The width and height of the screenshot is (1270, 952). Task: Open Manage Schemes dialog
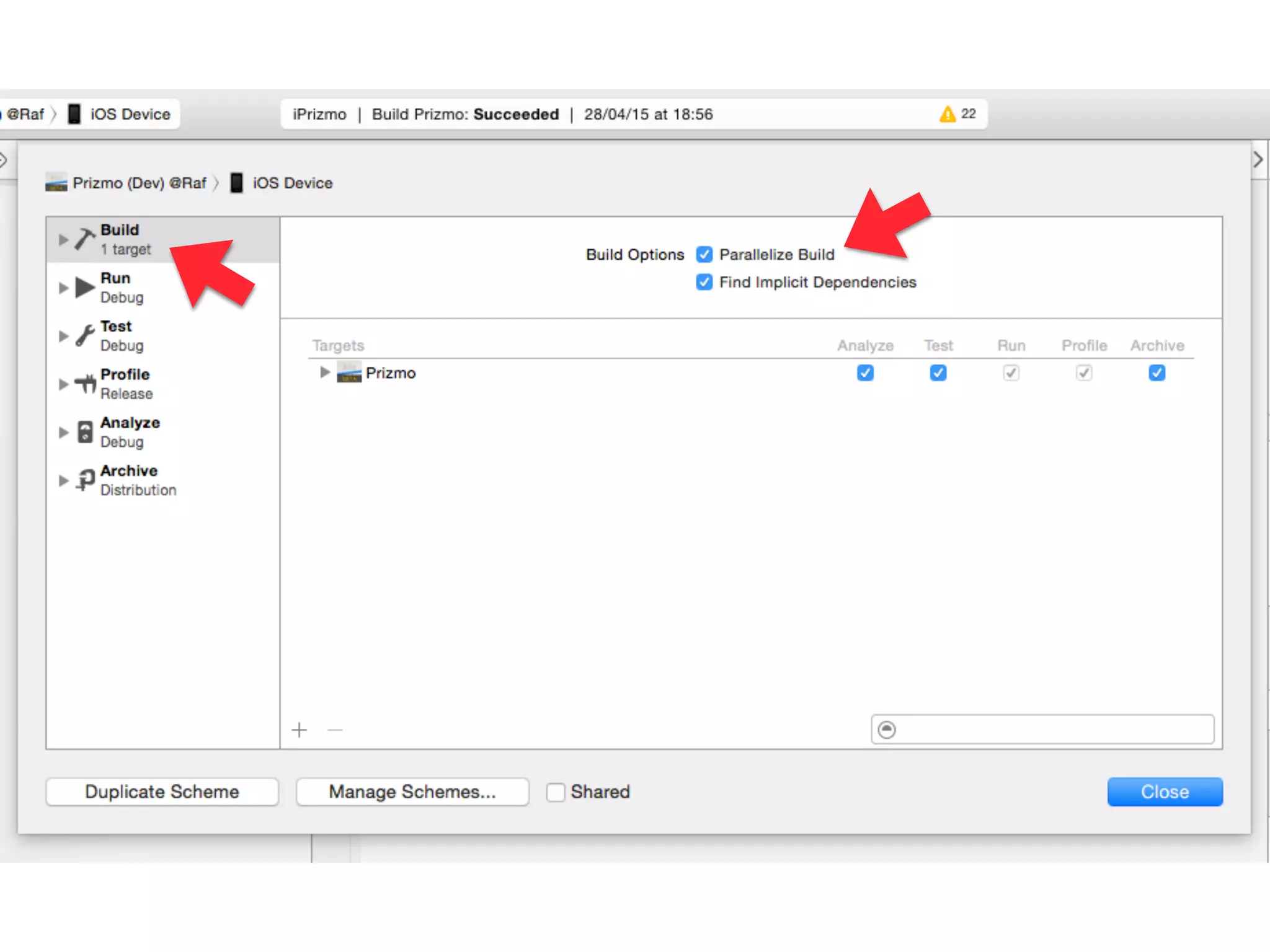coord(412,792)
